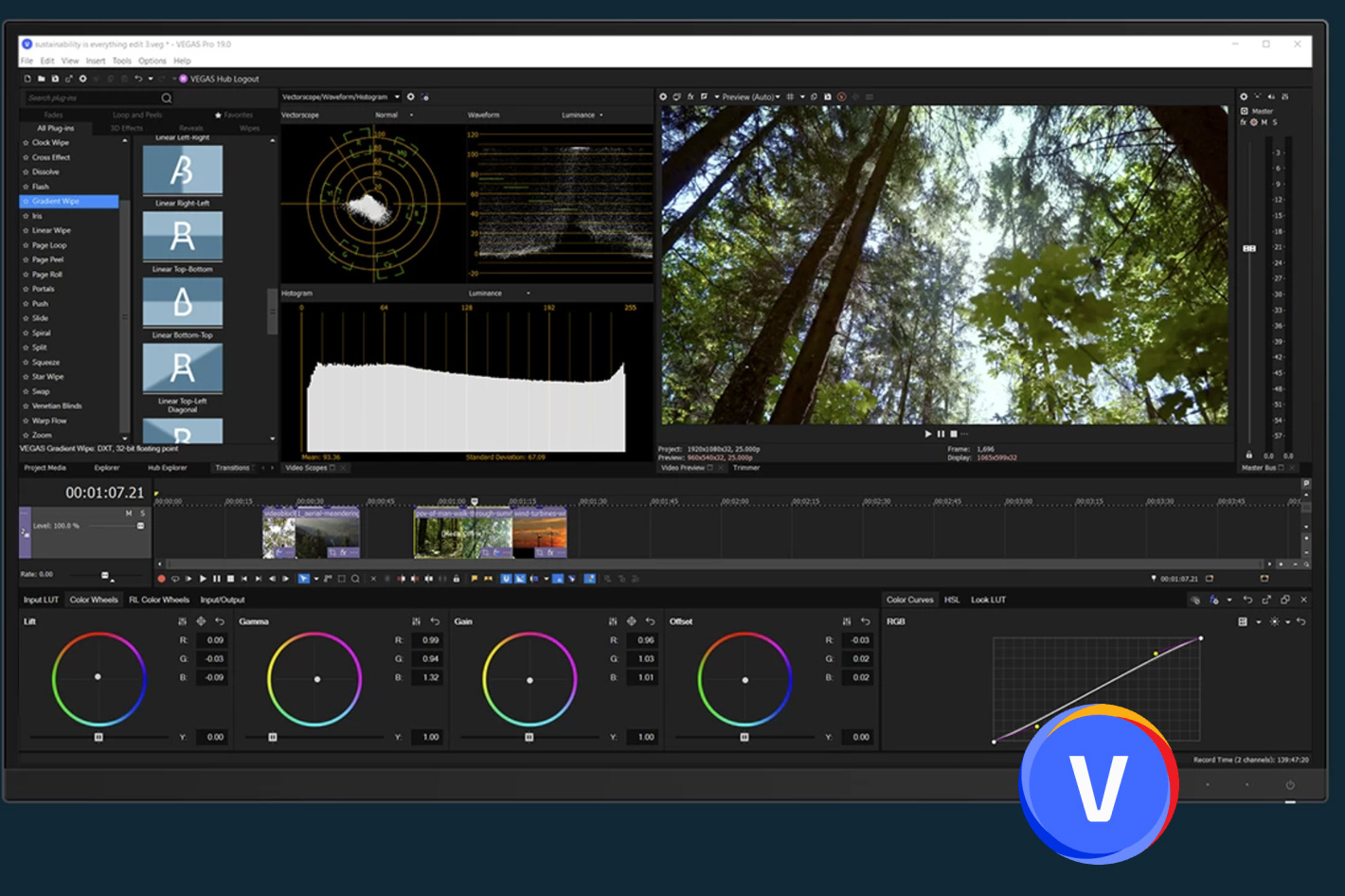Toggle Enable Snapping magnet button
The width and height of the screenshot is (1345, 896).
pyautogui.click(x=506, y=578)
